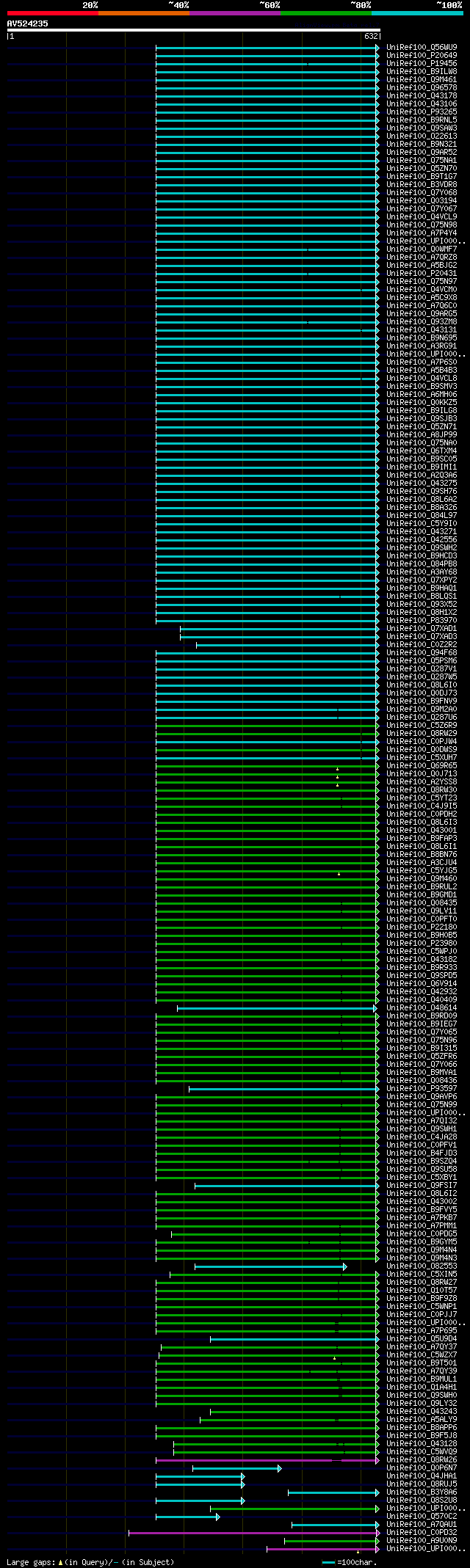This screenshot has height=1568, width=470.
Task: Click UniRef100_Q42556 label
Action: [x=422, y=539]
